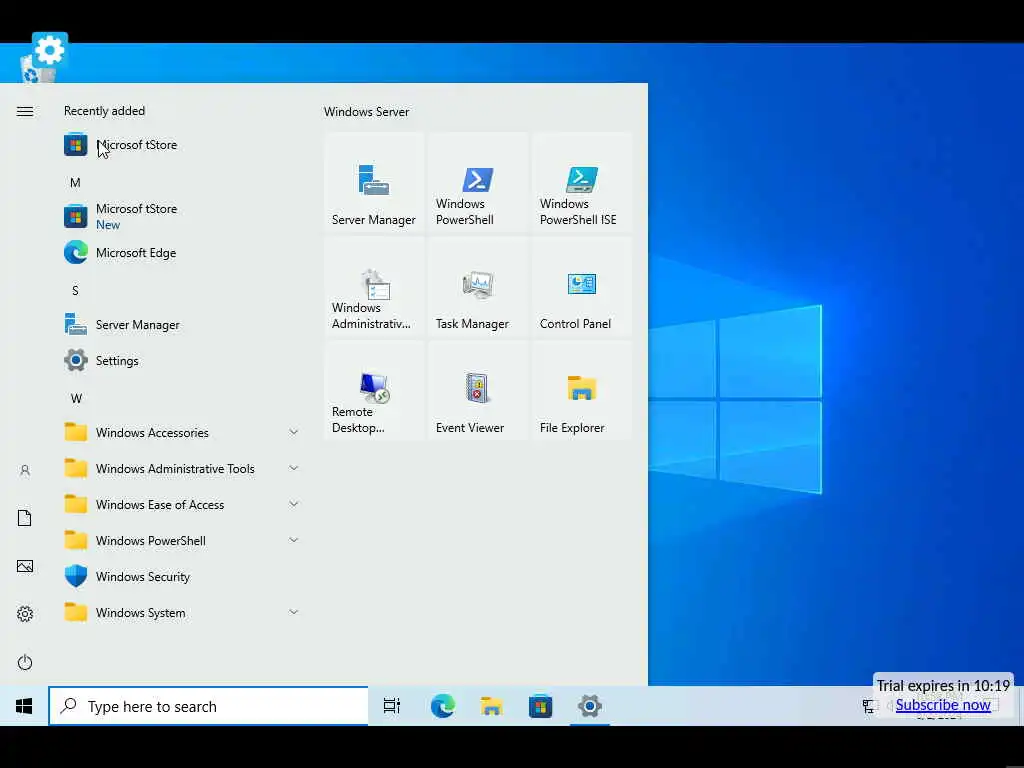The image size is (1024, 768).
Task: Open the Settings gear in the Start sidebar
Action: tap(25, 614)
